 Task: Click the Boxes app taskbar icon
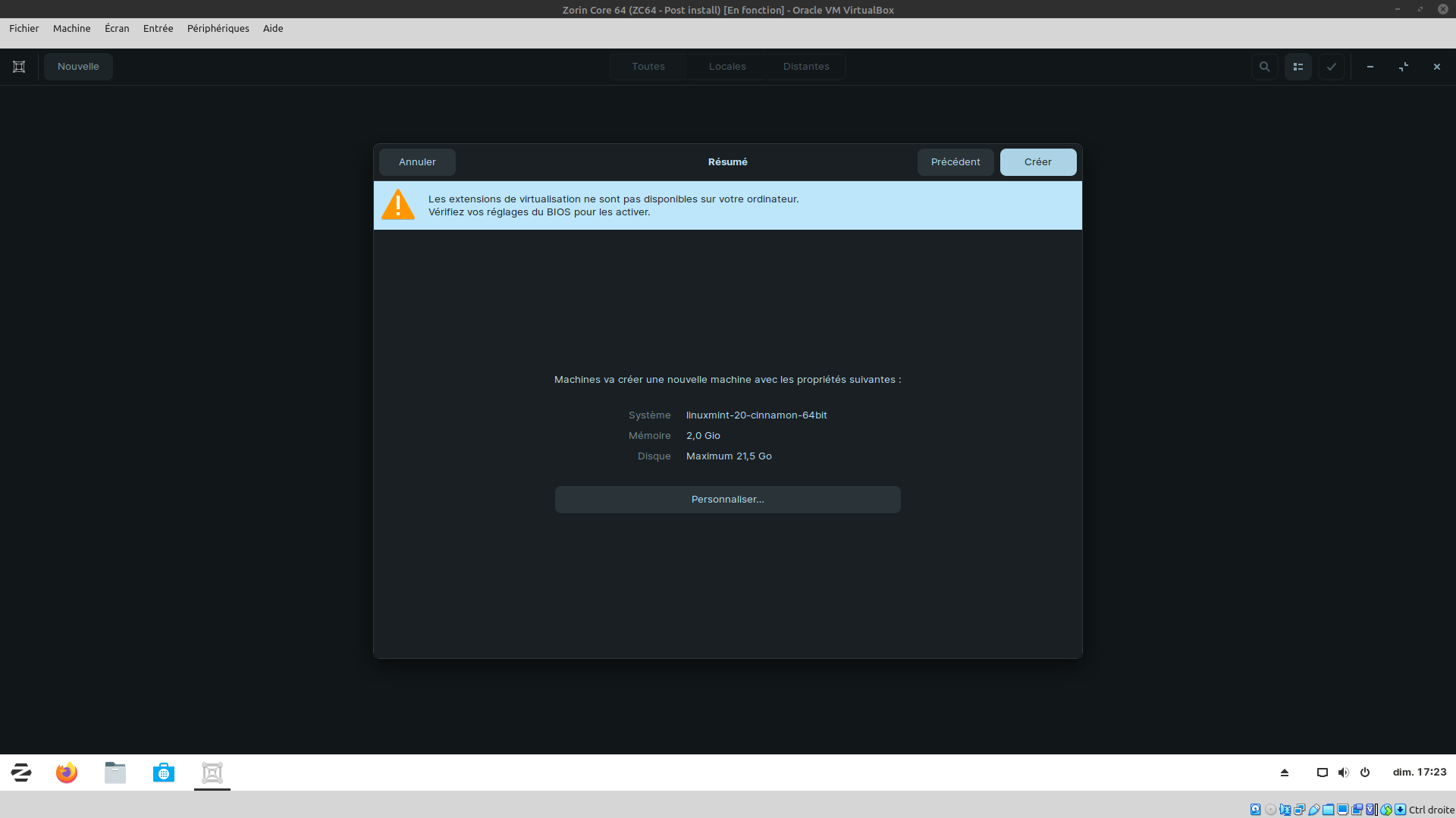(212, 773)
